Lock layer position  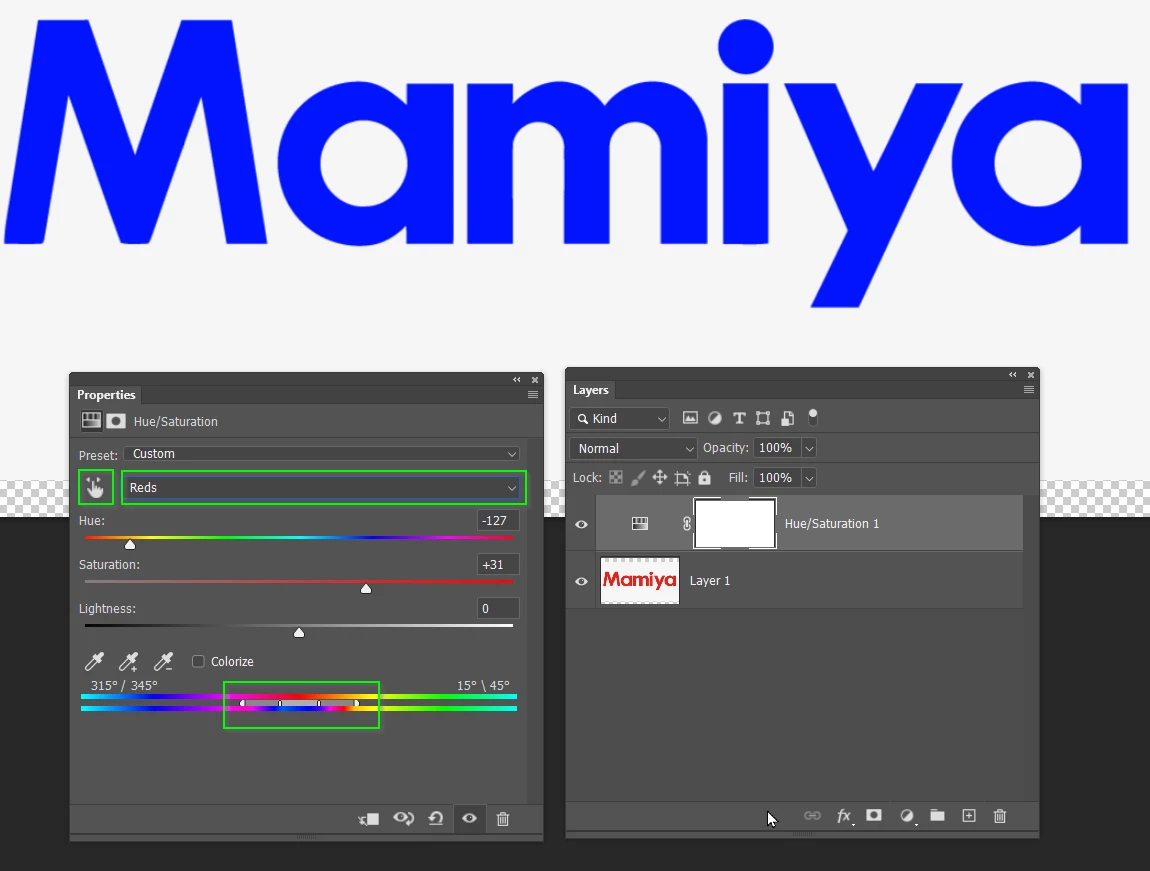pyautogui.click(x=659, y=477)
